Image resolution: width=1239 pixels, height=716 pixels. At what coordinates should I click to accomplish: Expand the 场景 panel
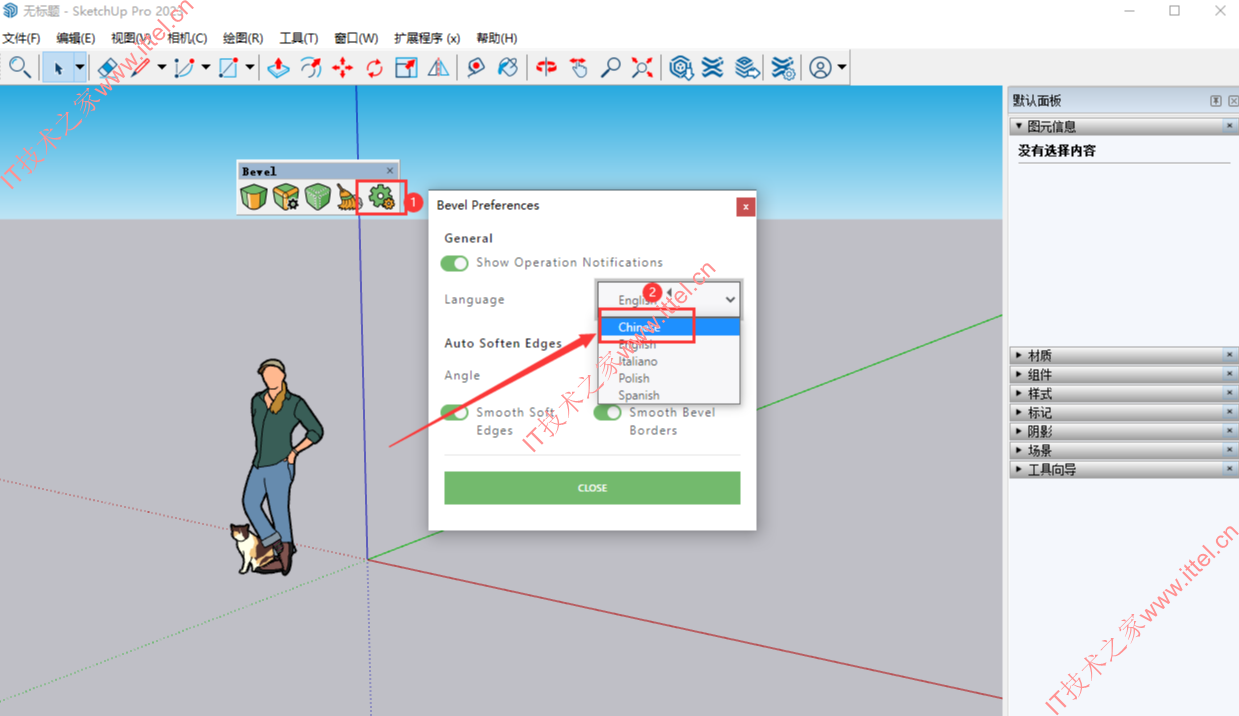pyautogui.click(x=1018, y=450)
